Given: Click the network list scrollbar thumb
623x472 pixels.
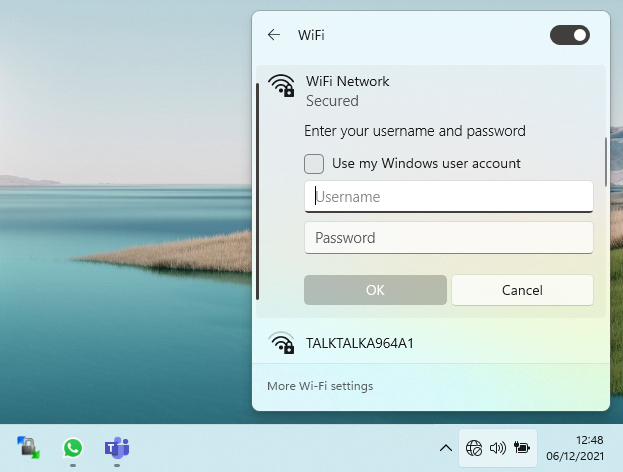Looking at the screenshot, I should pos(606,162).
